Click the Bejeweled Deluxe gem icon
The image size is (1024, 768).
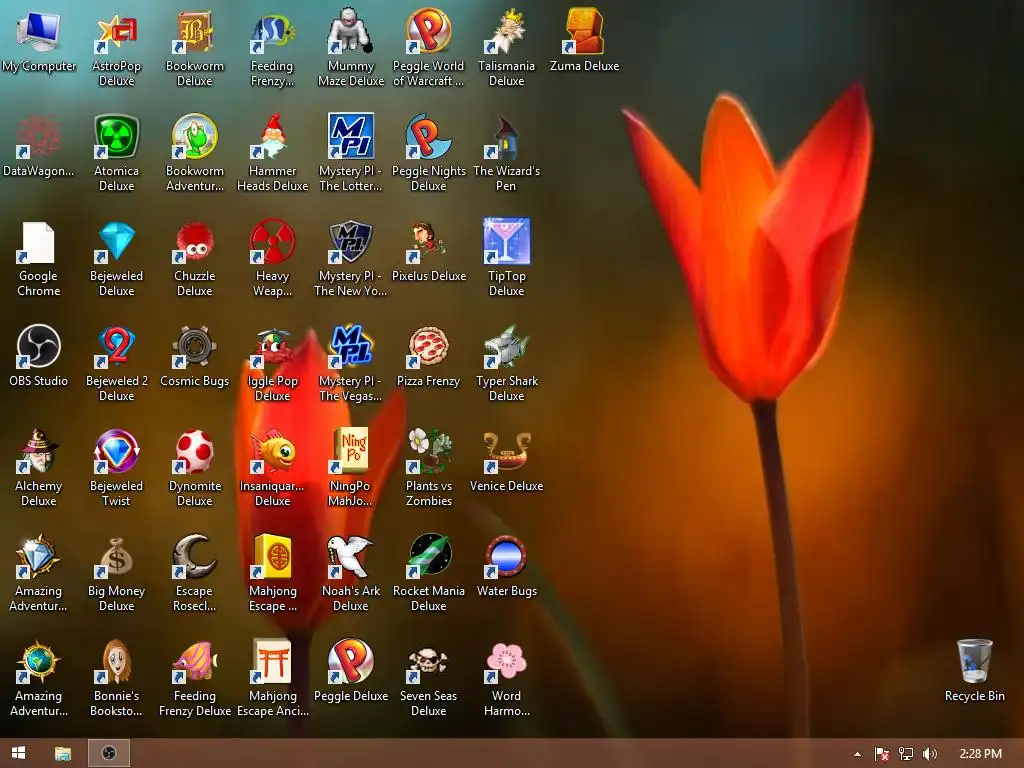tap(116, 242)
